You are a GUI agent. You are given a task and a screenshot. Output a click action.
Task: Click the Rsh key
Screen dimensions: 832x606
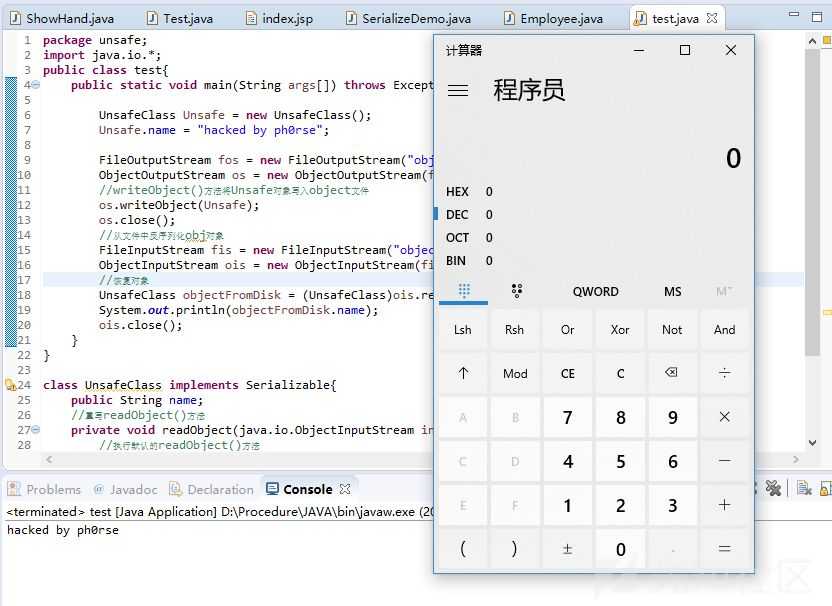[515, 330]
